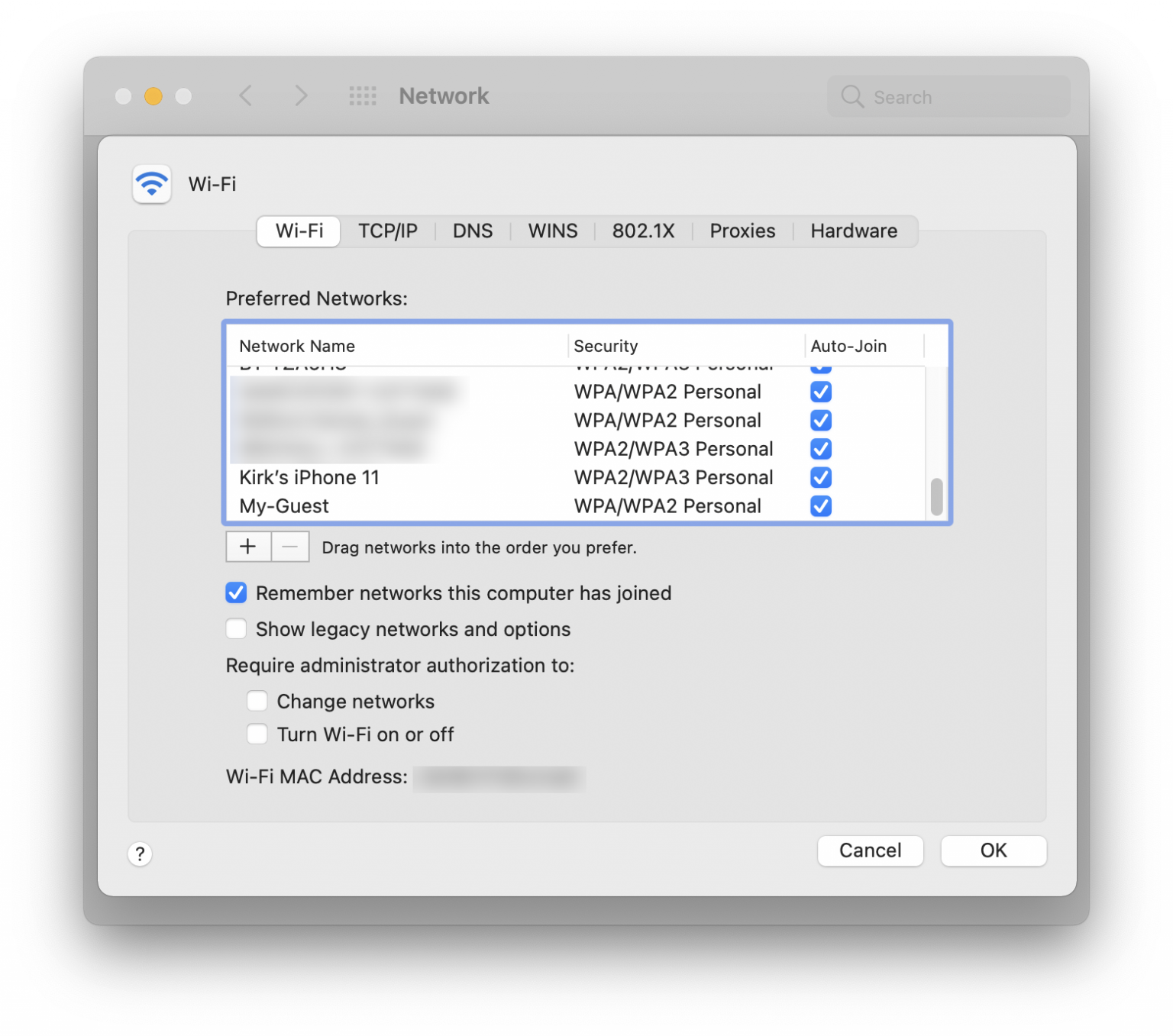The height and width of the screenshot is (1036, 1173).
Task: Enable Show legacy networks and options
Action: pos(236,628)
